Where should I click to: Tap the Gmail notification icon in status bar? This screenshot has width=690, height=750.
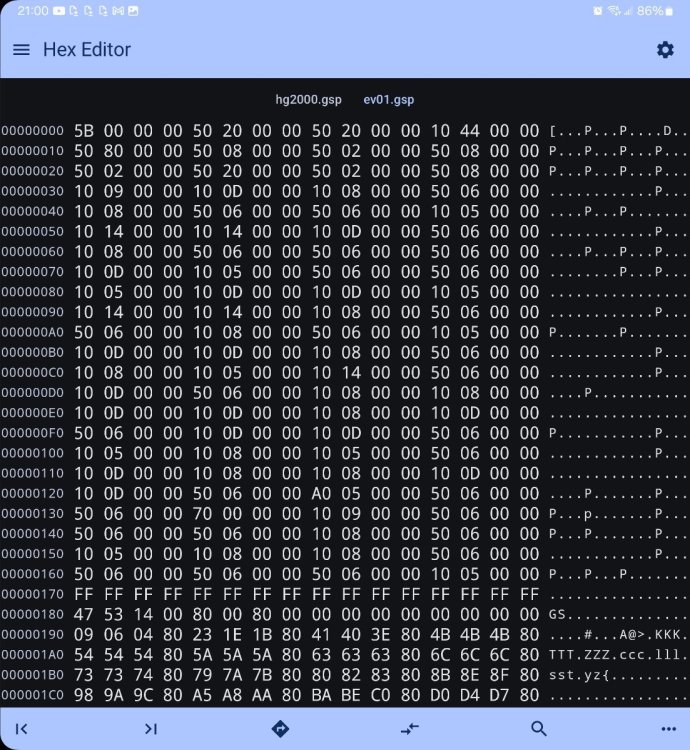coord(118,11)
